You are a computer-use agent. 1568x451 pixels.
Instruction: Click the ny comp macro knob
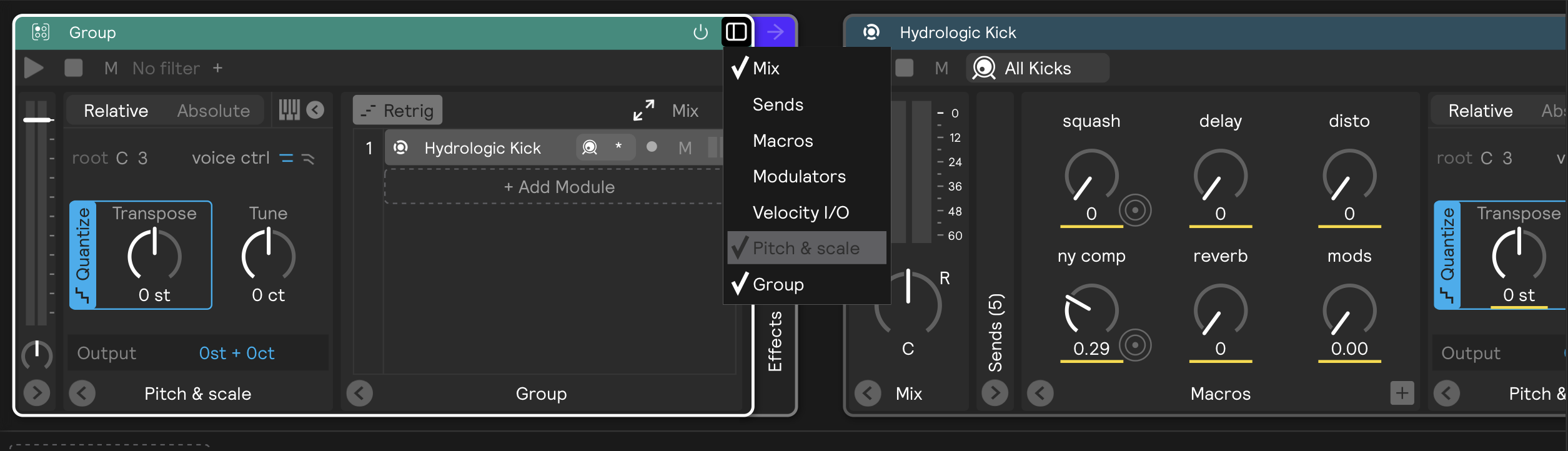1091,310
